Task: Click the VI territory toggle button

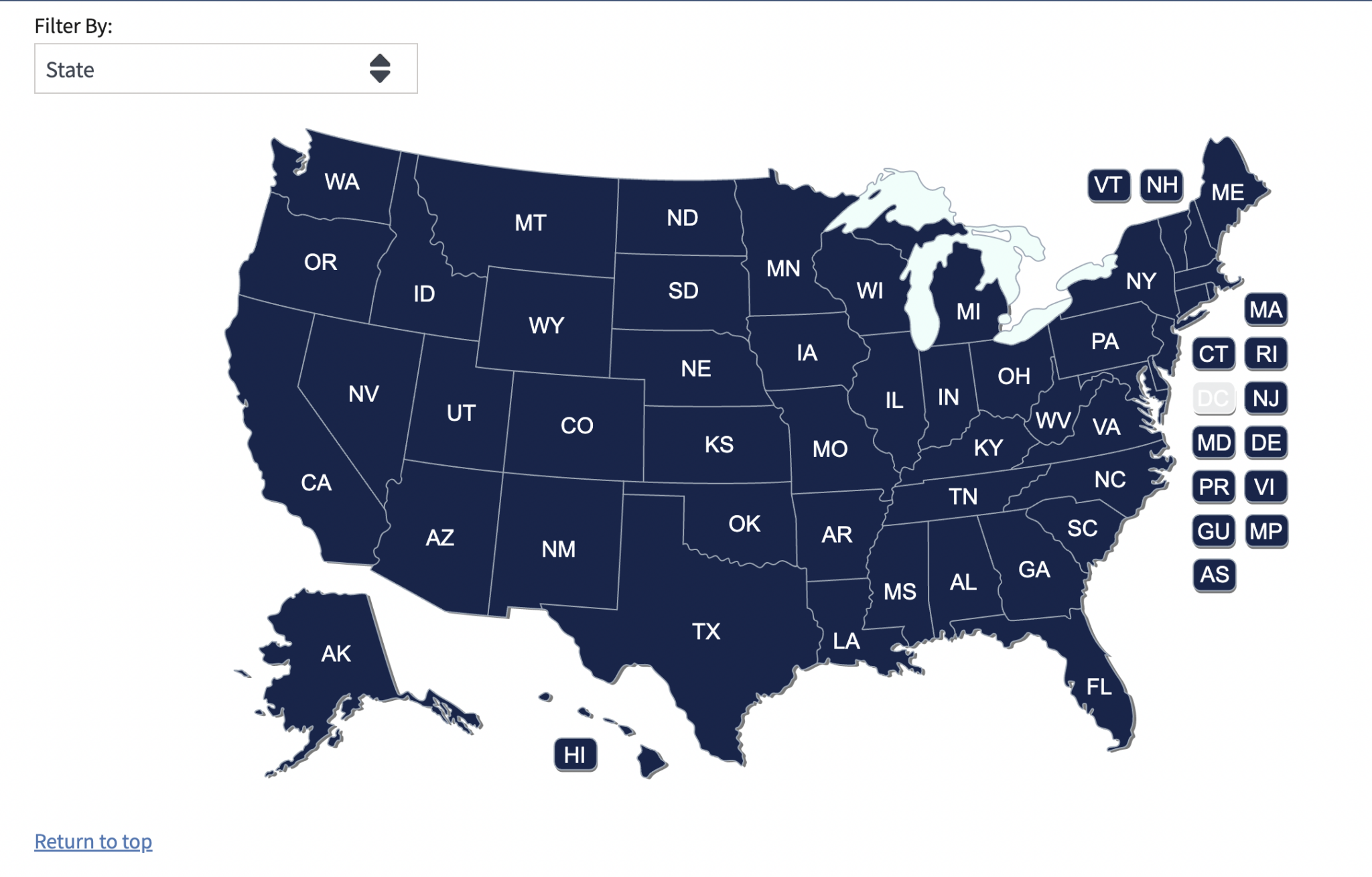Action: [x=1264, y=487]
